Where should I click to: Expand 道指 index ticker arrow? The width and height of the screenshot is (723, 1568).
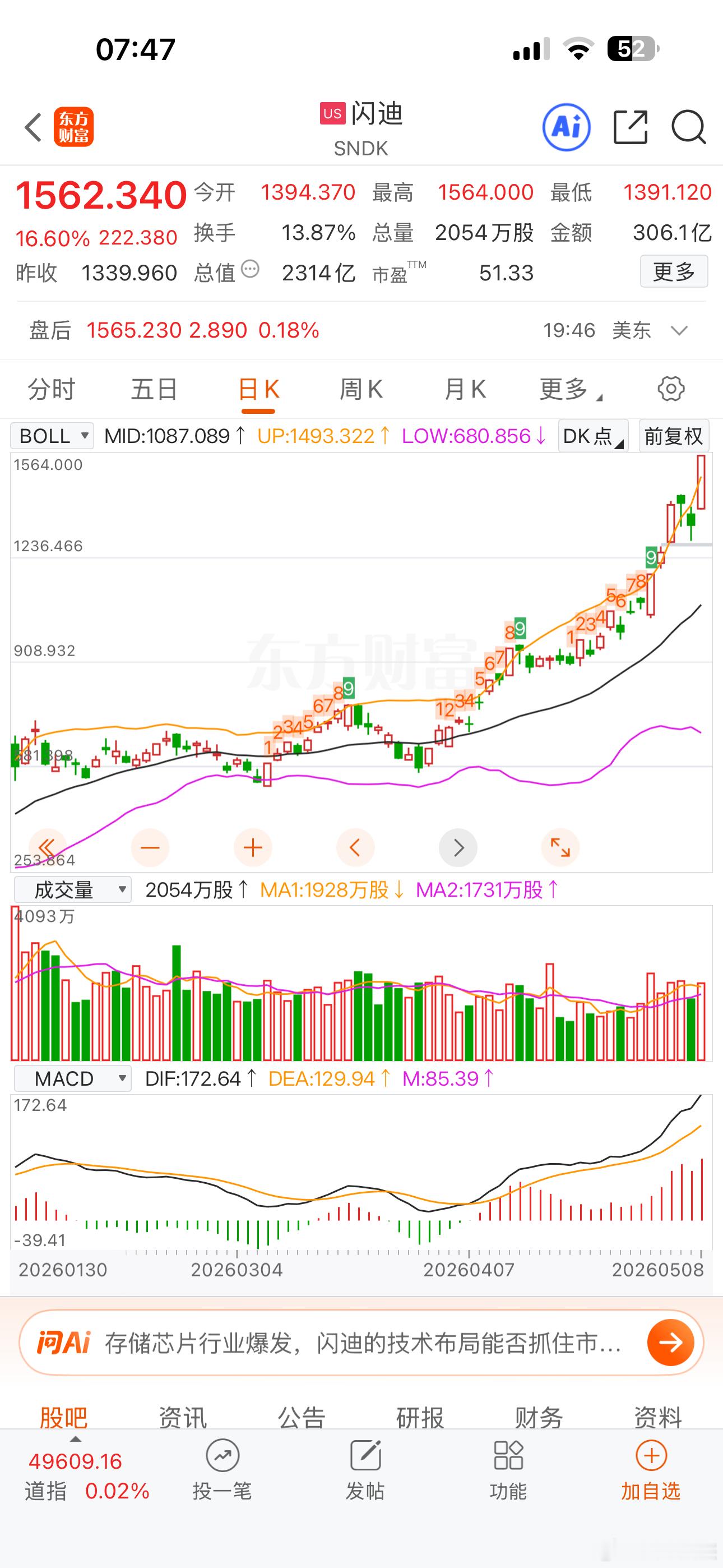[x=76, y=1438]
